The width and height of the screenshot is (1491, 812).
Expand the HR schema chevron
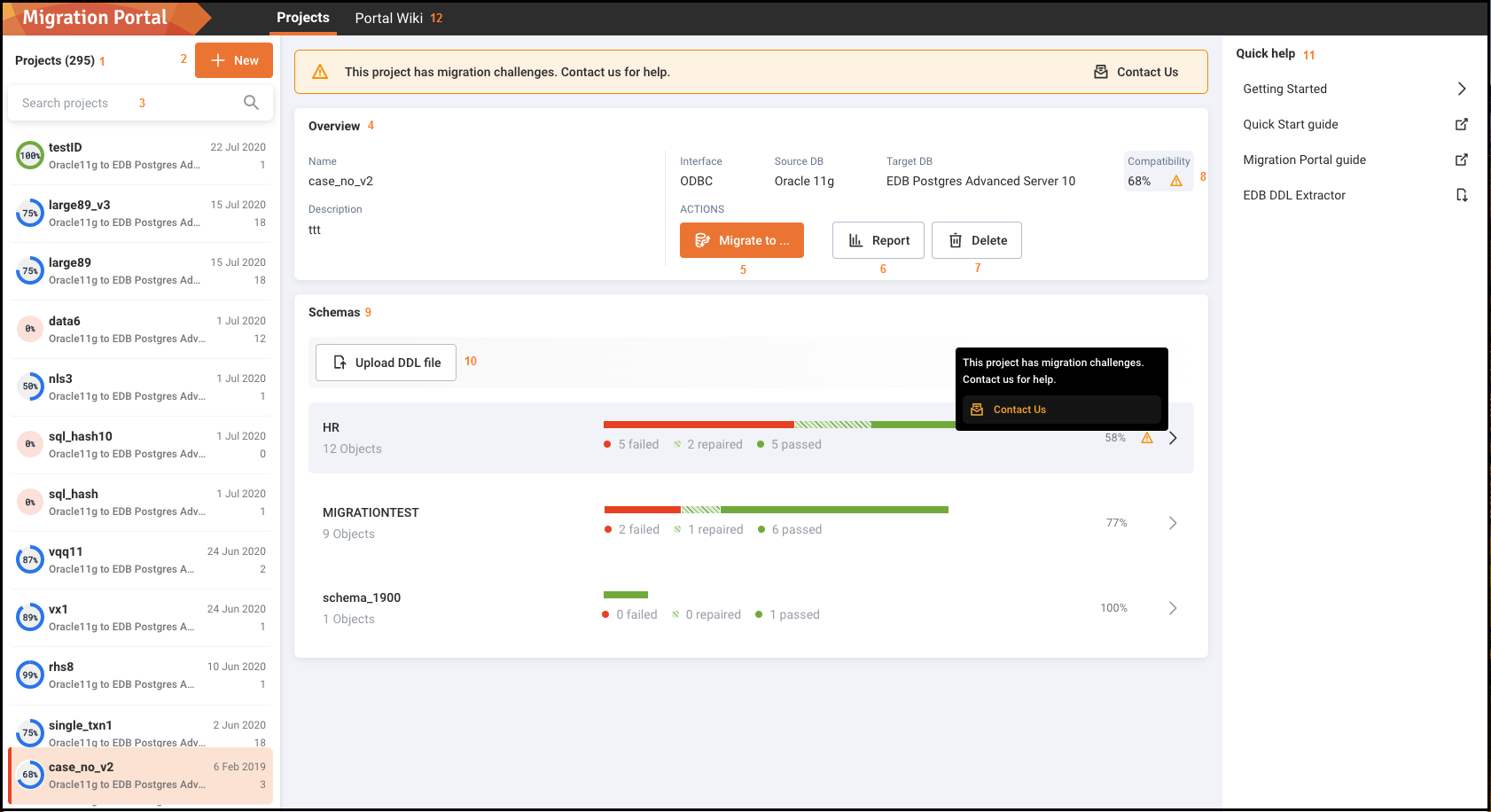[1173, 438]
